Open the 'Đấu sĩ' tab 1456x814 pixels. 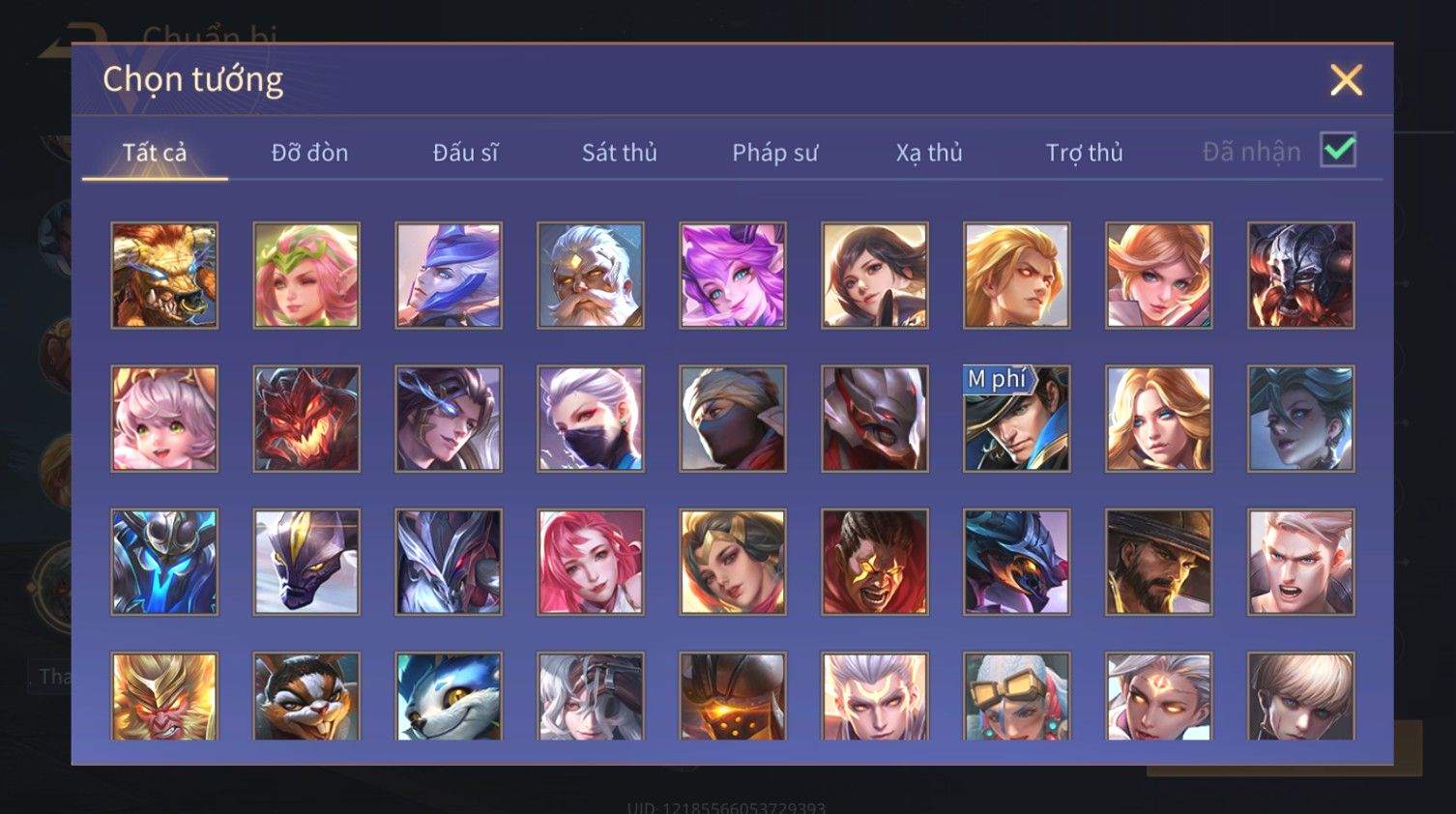[x=465, y=153]
